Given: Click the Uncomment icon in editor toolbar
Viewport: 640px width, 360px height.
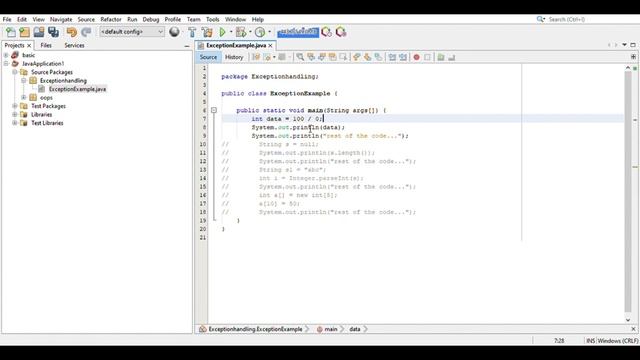Looking at the screenshot, I should click(x=451, y=57).
